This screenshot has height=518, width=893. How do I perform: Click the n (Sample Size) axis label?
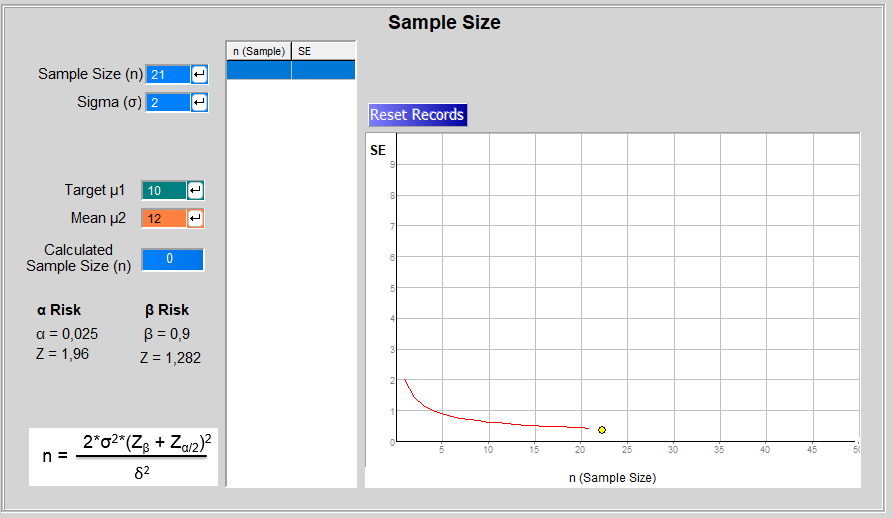(612, 478)
